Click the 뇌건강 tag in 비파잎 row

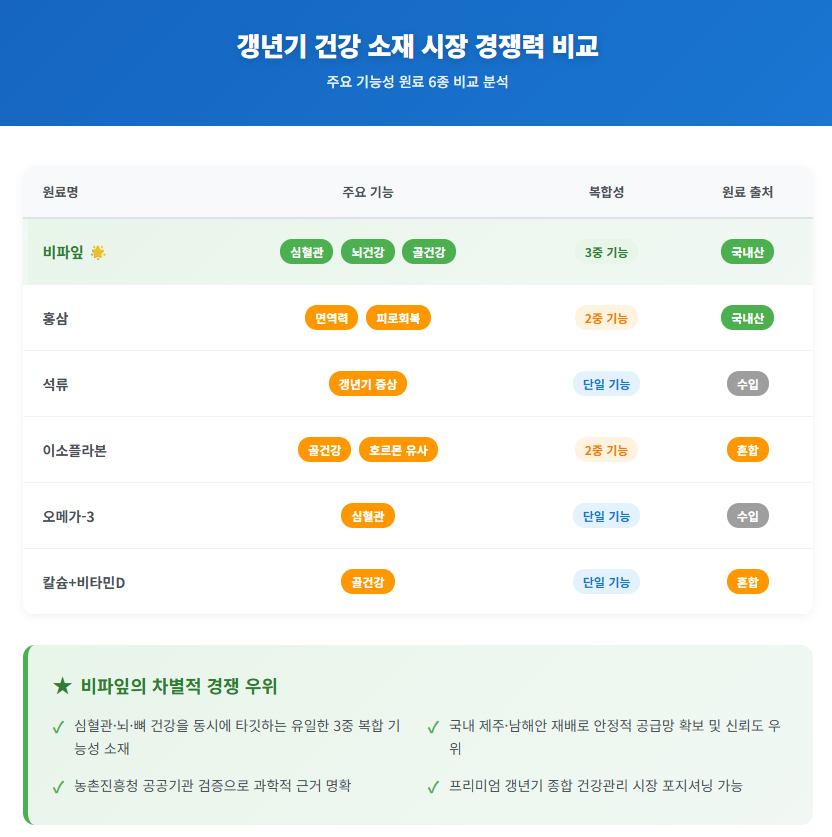click(x=368, y=252)
